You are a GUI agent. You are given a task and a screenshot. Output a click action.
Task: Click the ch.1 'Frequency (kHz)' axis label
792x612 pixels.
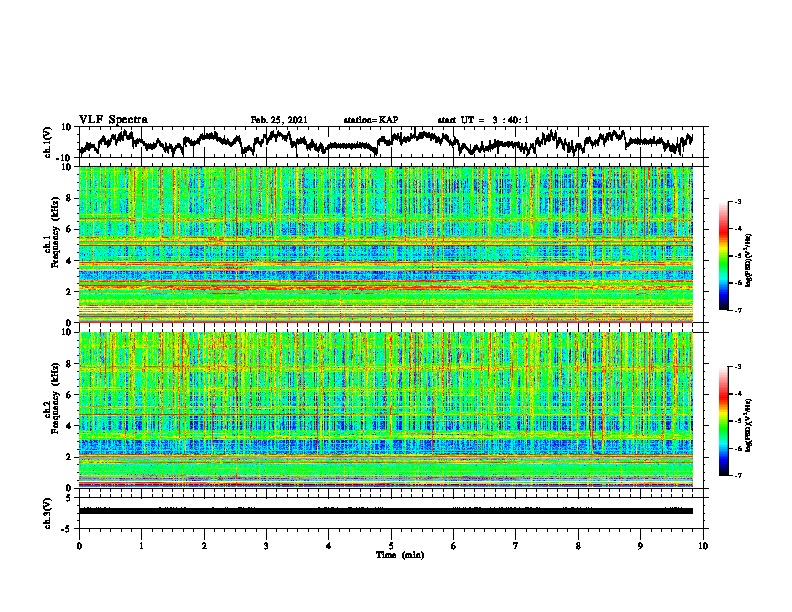[x=55, y=232]
